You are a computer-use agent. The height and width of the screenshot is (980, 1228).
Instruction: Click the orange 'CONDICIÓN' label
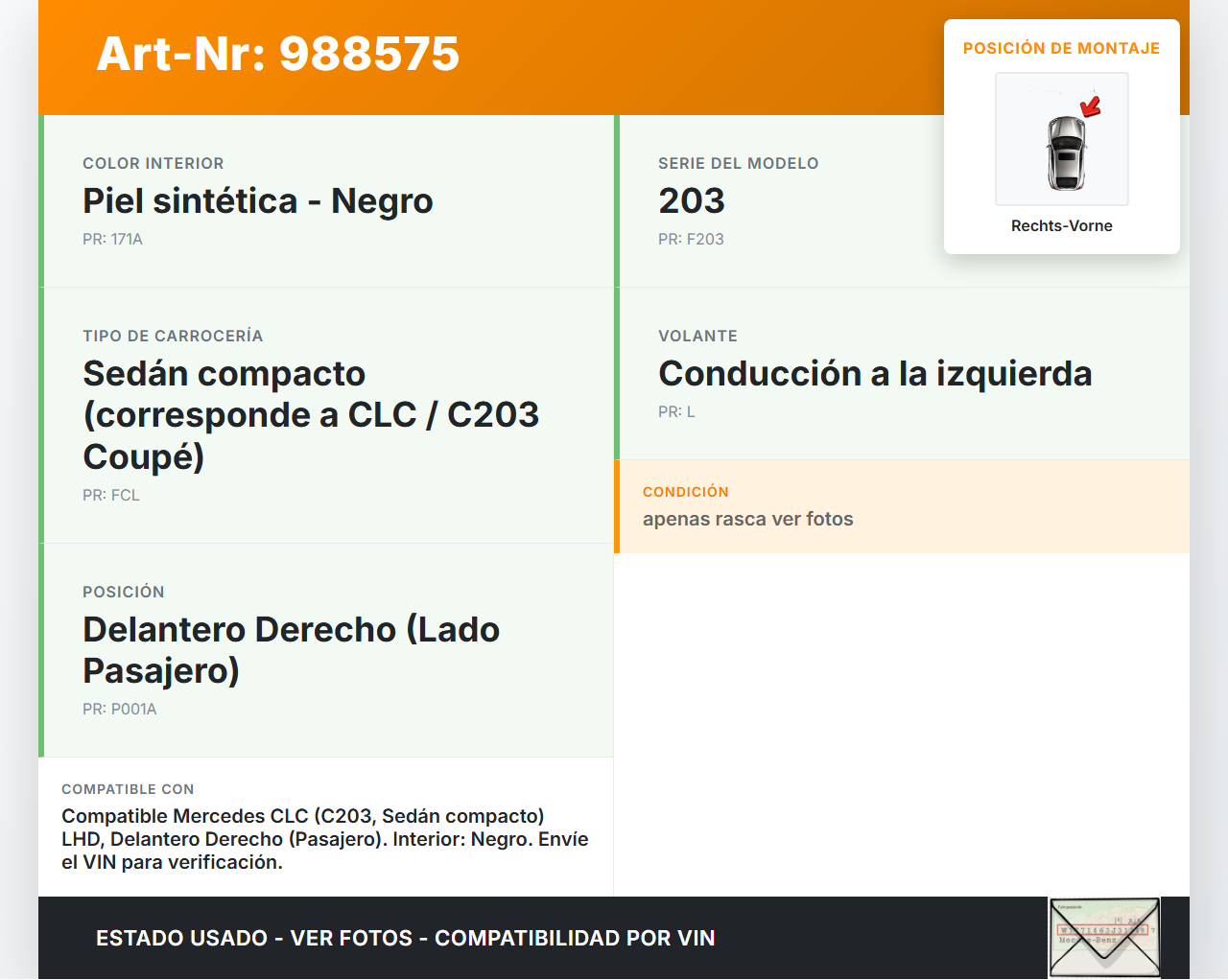pyautogui.click(x=686, y=492)
